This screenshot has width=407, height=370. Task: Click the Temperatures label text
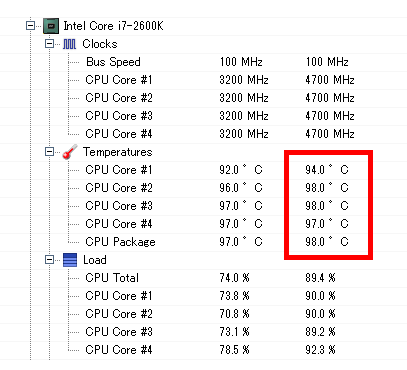click(118, 152)
